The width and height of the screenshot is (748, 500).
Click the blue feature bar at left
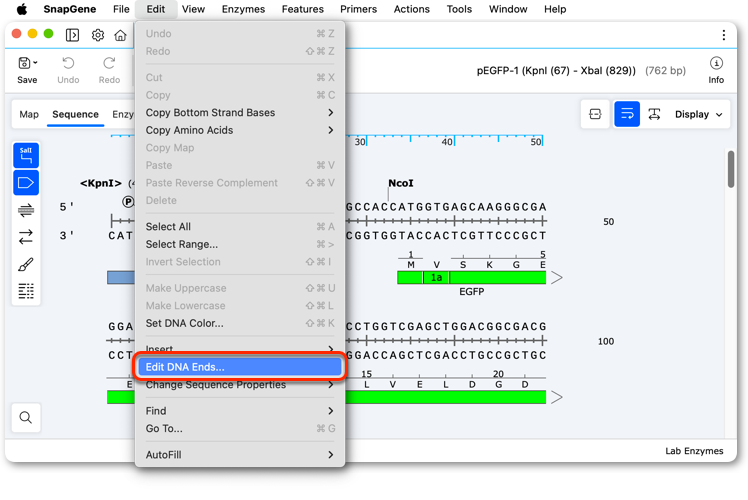[x=121, y=277]
